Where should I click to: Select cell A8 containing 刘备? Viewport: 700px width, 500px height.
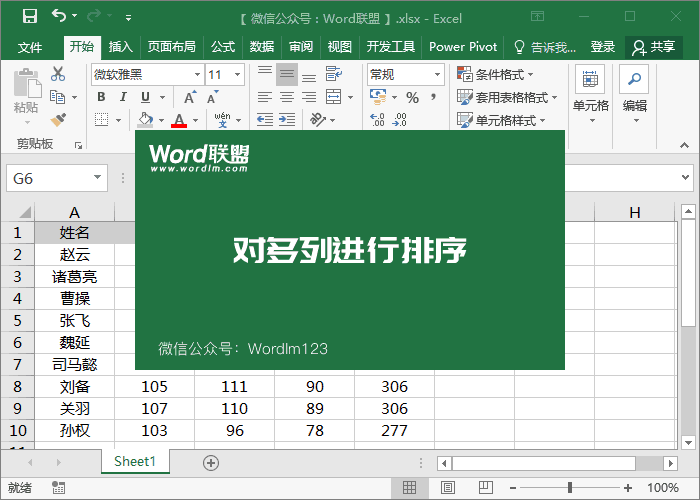pyautogui.click(x=74, y=386)
